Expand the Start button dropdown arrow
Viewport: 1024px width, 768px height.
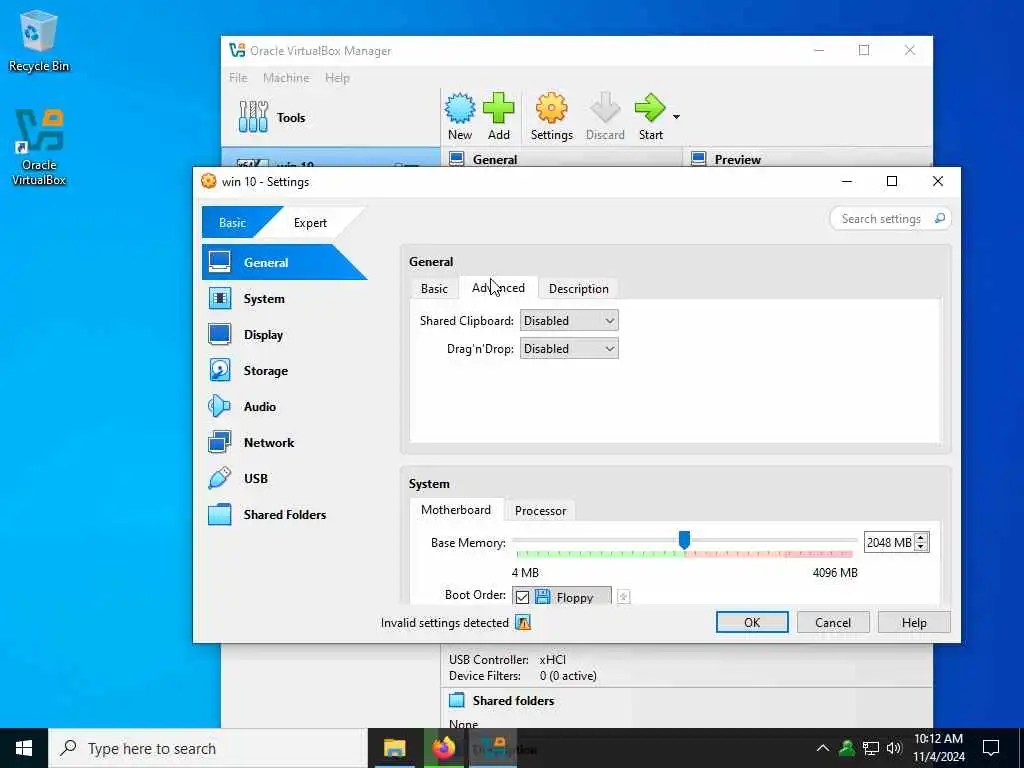(x=677, y=117)
